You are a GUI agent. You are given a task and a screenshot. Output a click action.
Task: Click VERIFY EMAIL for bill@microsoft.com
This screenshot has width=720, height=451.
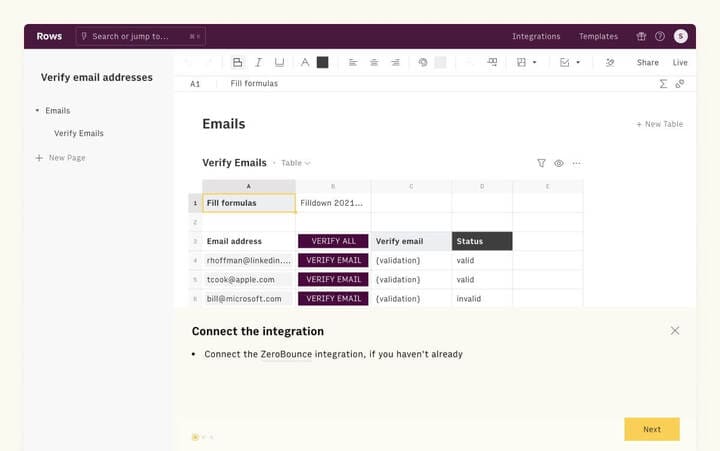click(333, 299)
